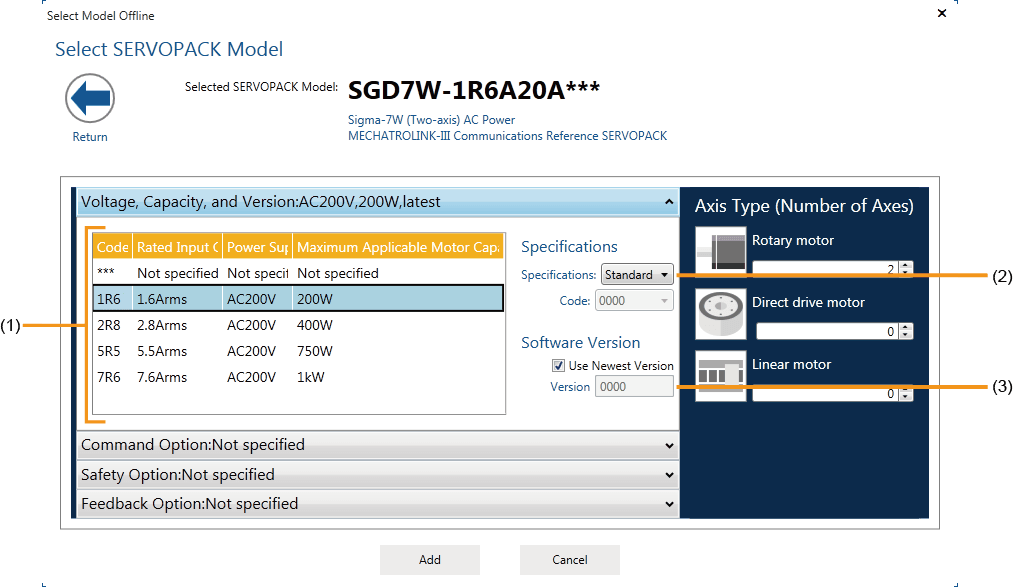Uncheck the Use Newest Version checkbox
Screen dimensions: 1013x587
pyautogui.click(x=559, y=366)
